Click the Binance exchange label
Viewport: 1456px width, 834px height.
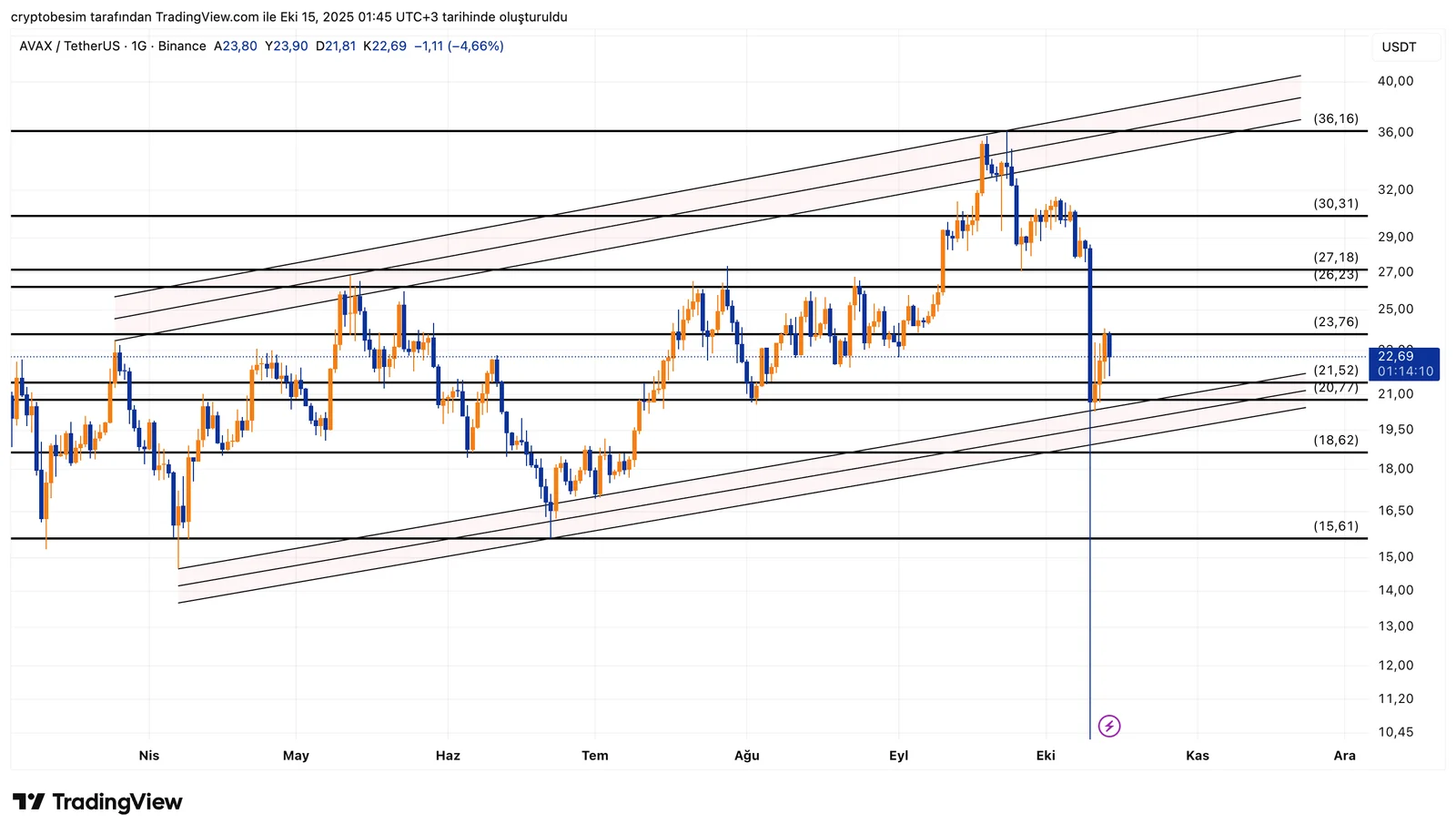(x=182, y=46)
